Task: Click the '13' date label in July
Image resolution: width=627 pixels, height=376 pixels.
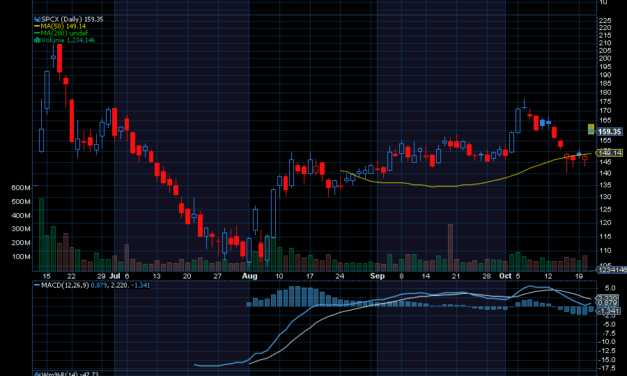Action: pyautogui.click(x=156, y=276)
